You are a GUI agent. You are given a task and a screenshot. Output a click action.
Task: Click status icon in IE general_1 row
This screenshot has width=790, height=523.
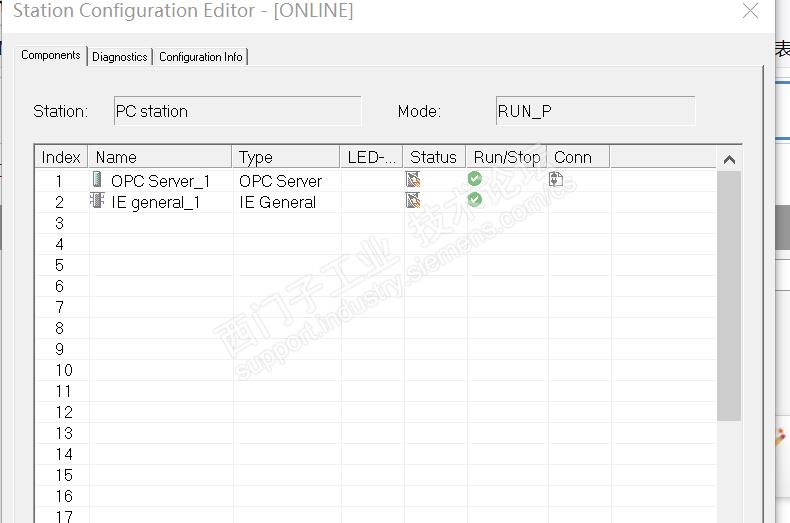pos(413,200)
